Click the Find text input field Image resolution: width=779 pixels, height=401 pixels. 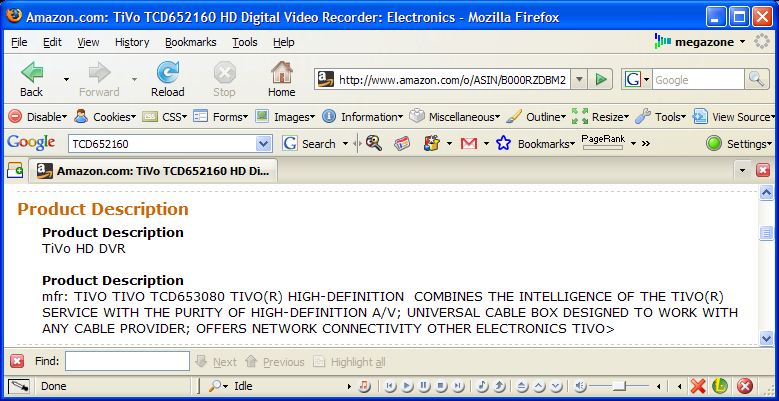[x=127, y=361]
